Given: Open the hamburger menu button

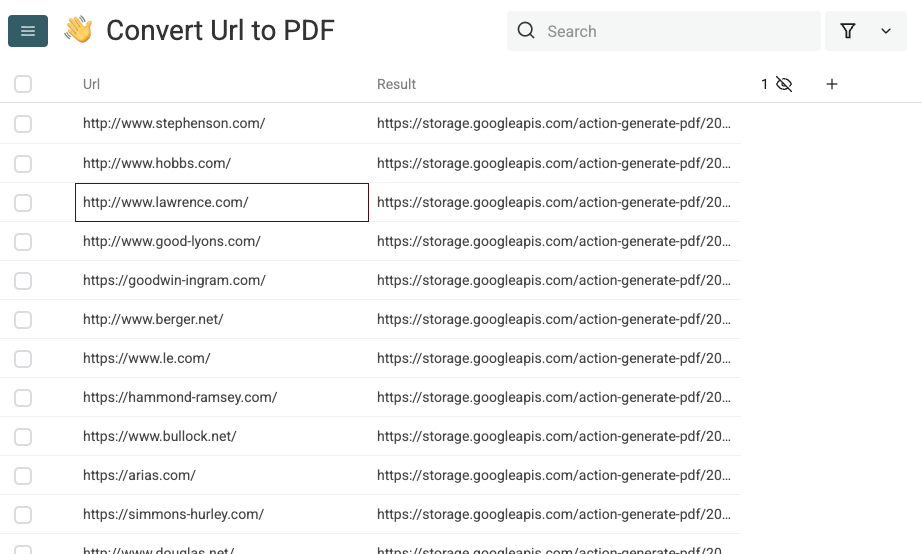Looking at the screenshot, I should point(28,31).
